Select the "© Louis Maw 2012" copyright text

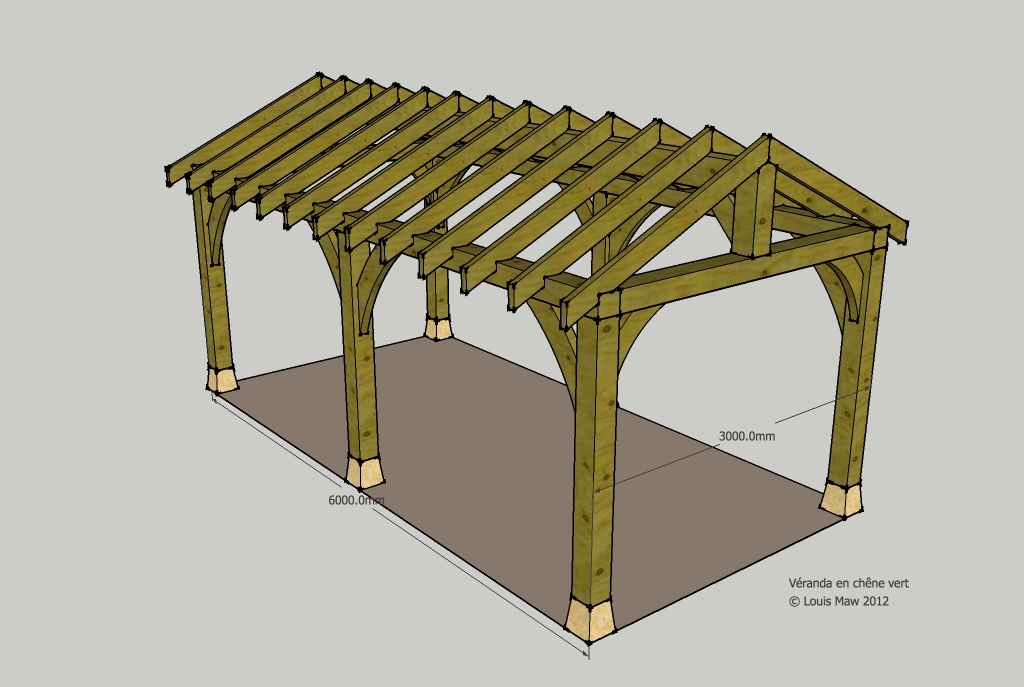coord(839,601)
